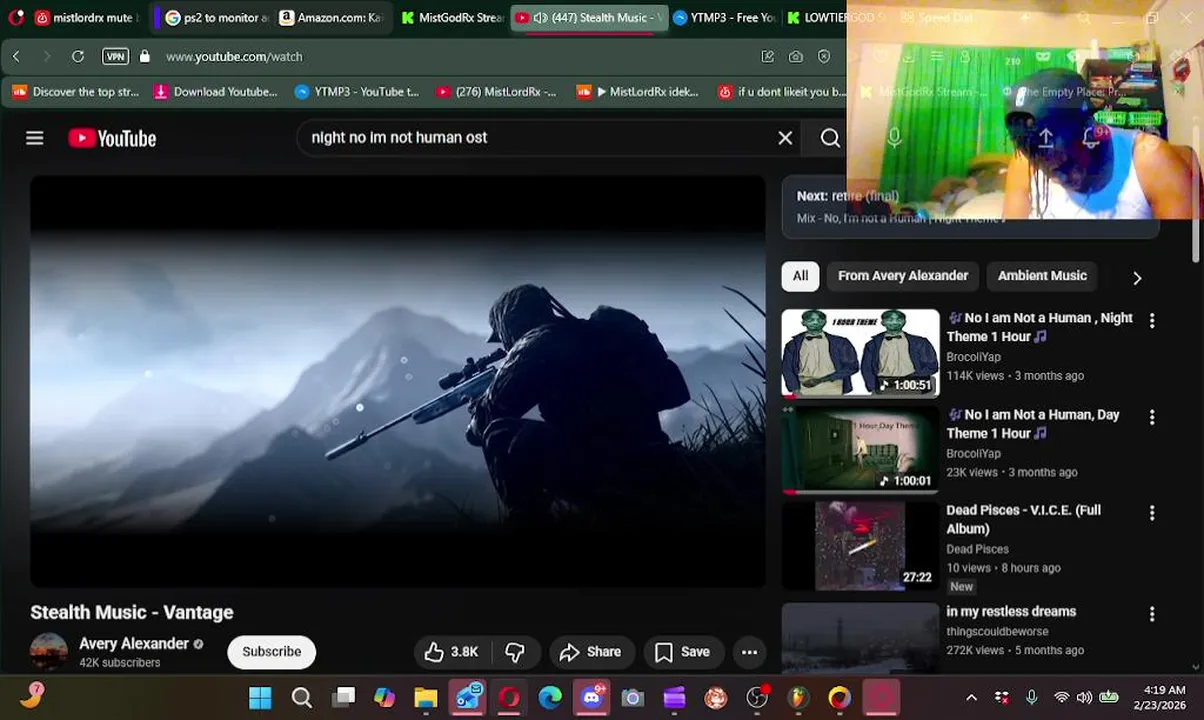Open the three-dot more actions under the video
Screen dimensions: 1204x720
(749, 652)
